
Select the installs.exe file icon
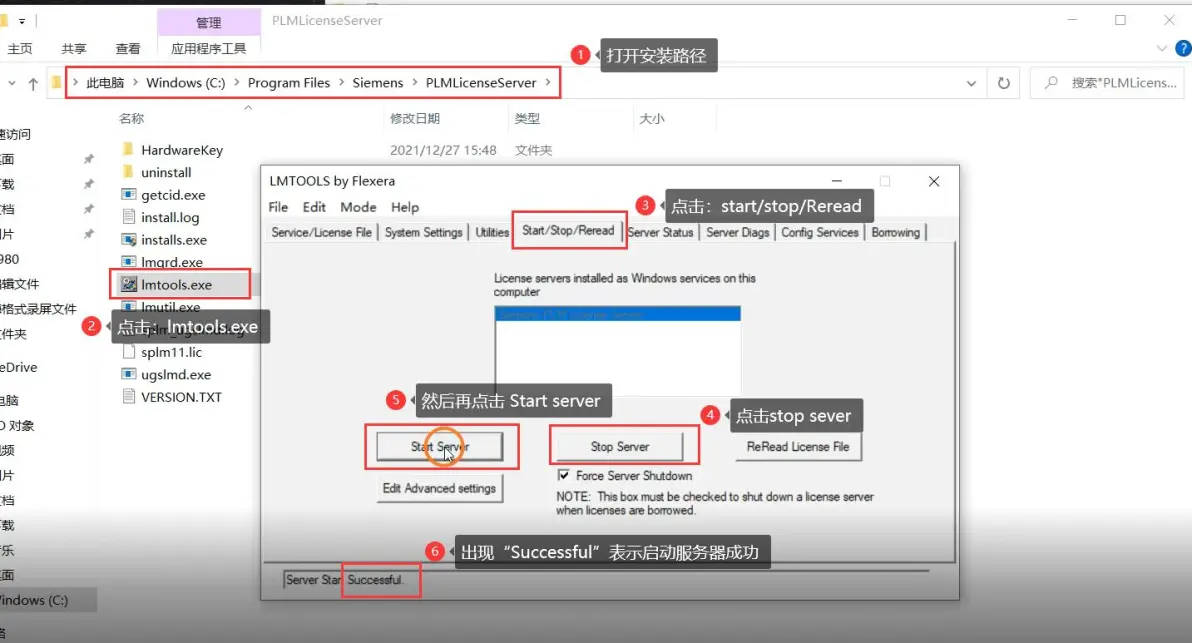128,239
